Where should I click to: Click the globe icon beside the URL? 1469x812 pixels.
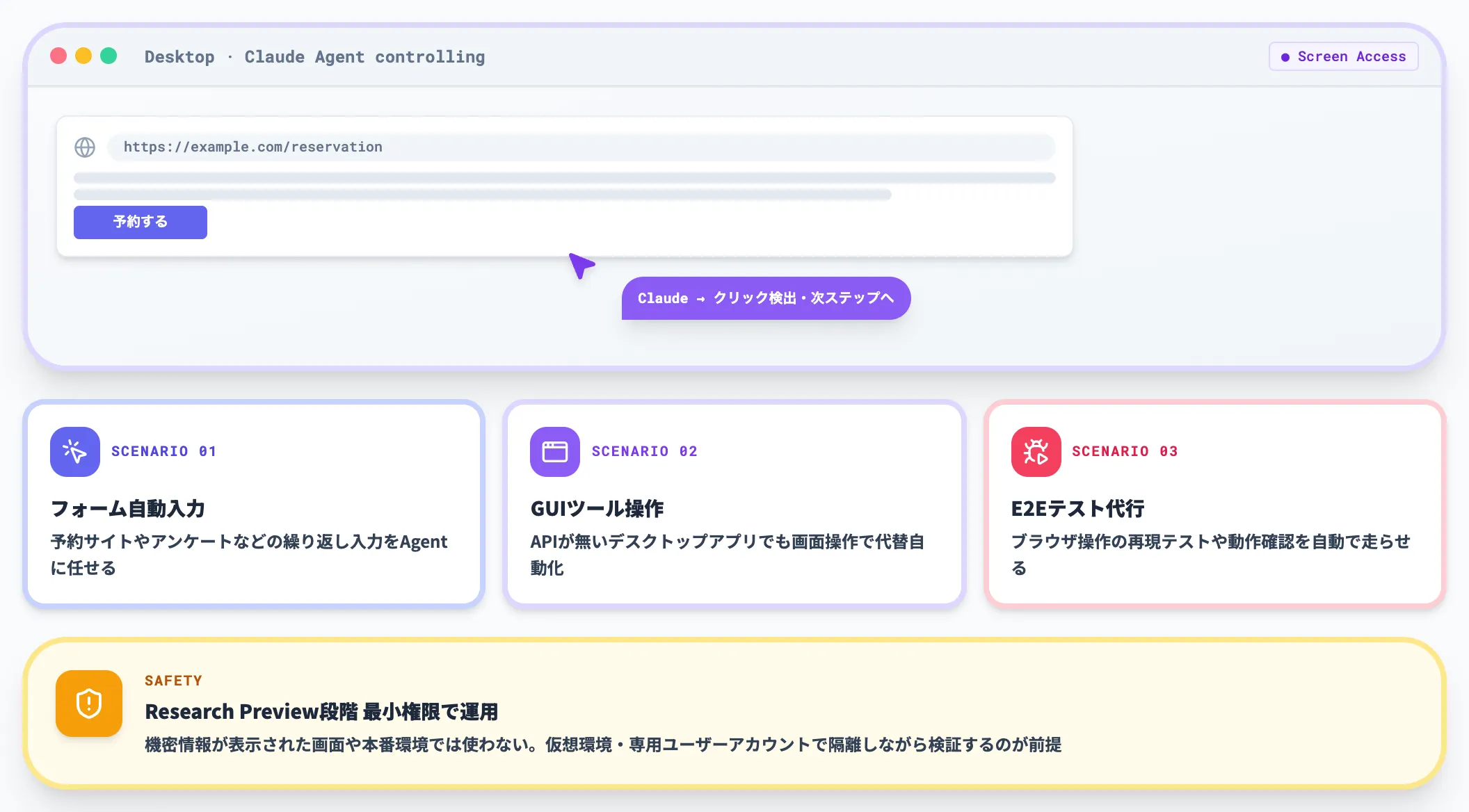(x=85, y=147)
